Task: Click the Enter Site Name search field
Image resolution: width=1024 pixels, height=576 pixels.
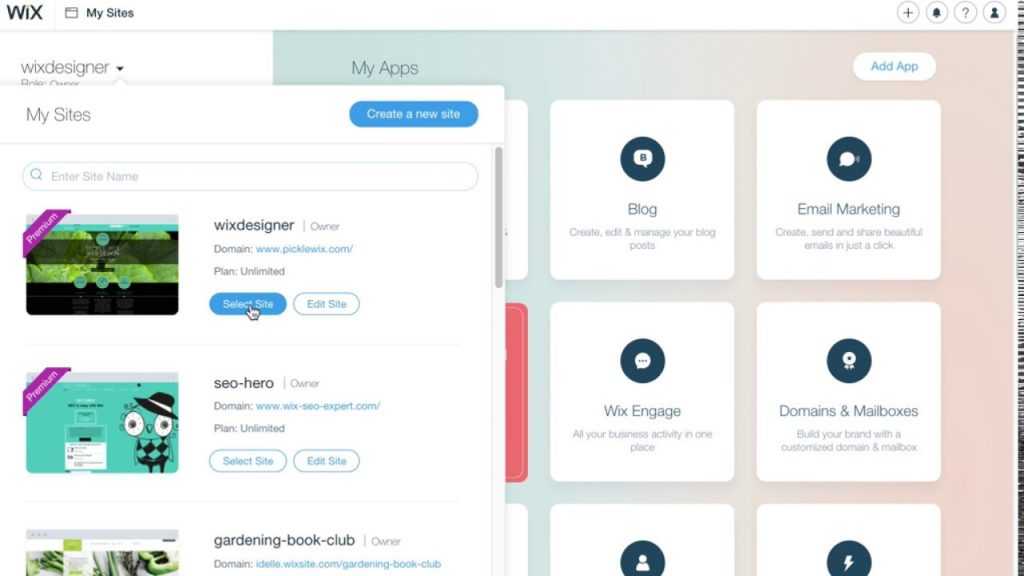Action: point(250,176)
